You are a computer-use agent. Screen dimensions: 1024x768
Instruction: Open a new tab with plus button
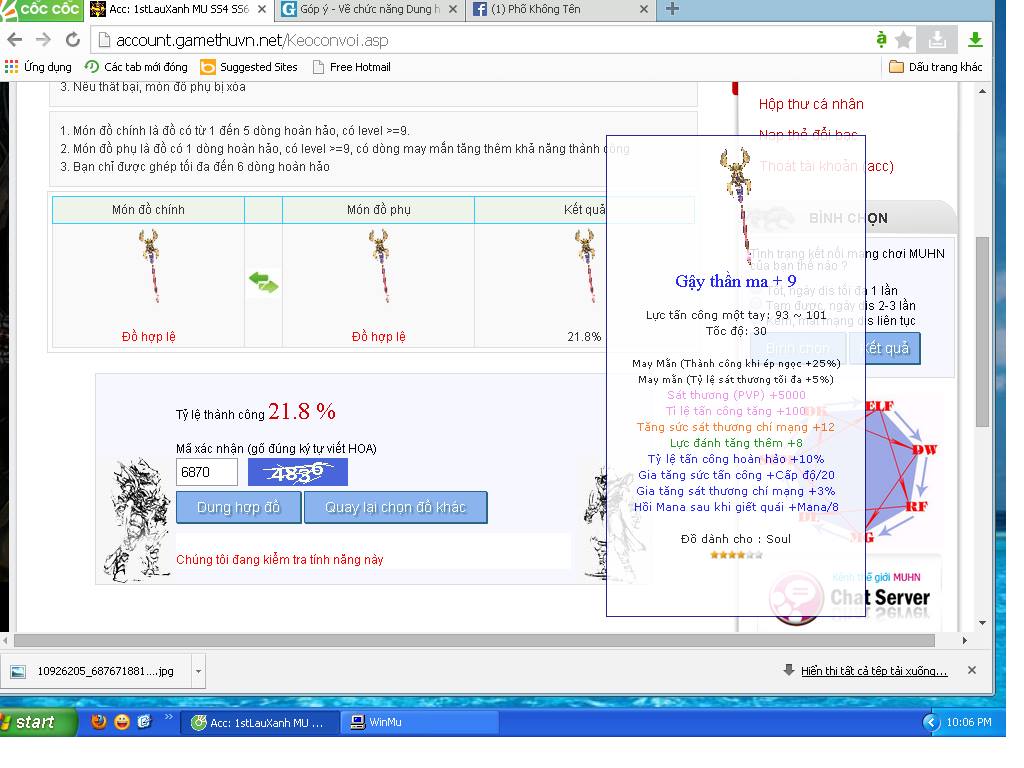click(x=672, y=9)
